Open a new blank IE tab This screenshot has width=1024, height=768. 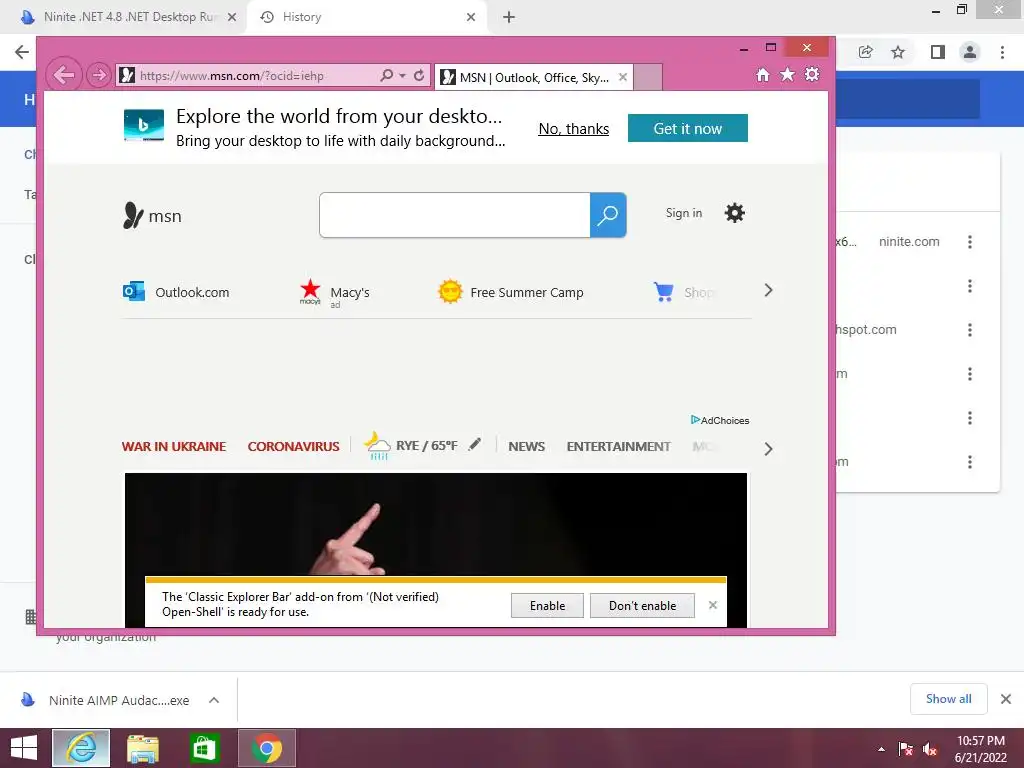(x=648, y=78)
